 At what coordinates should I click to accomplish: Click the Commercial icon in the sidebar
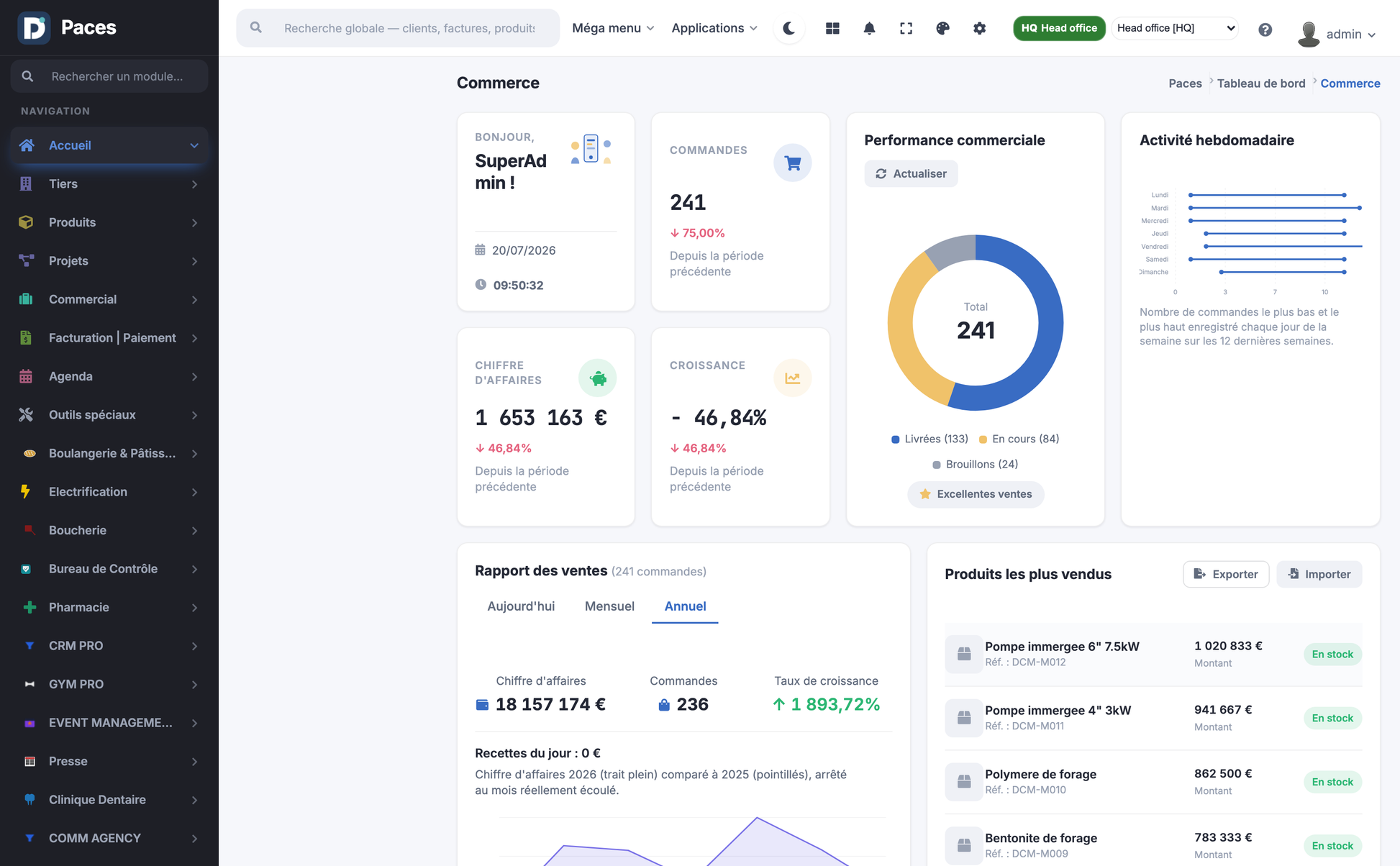[x=26, y=299]
